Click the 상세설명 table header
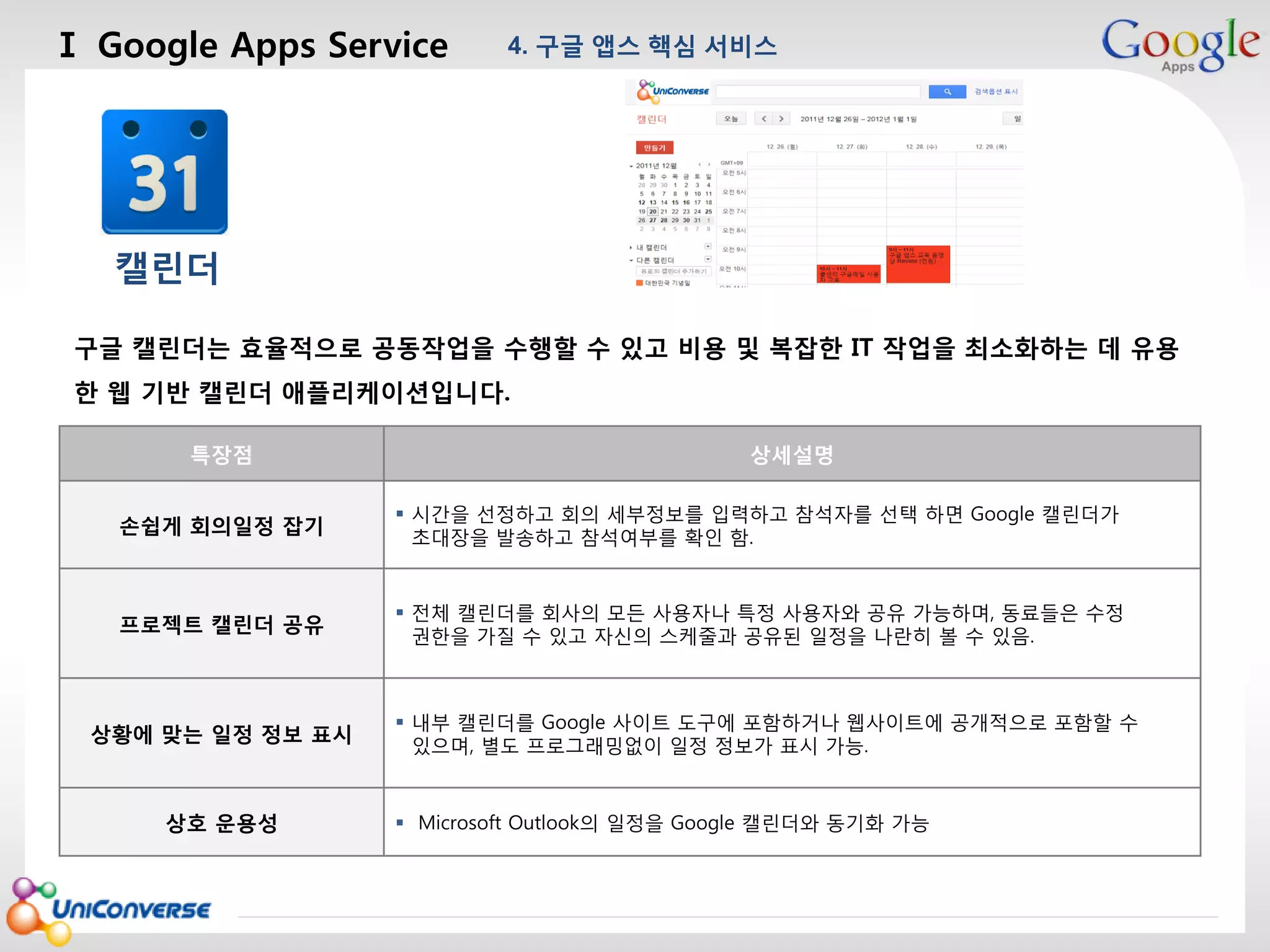The image size is (1270, 952). click(792, 454)
